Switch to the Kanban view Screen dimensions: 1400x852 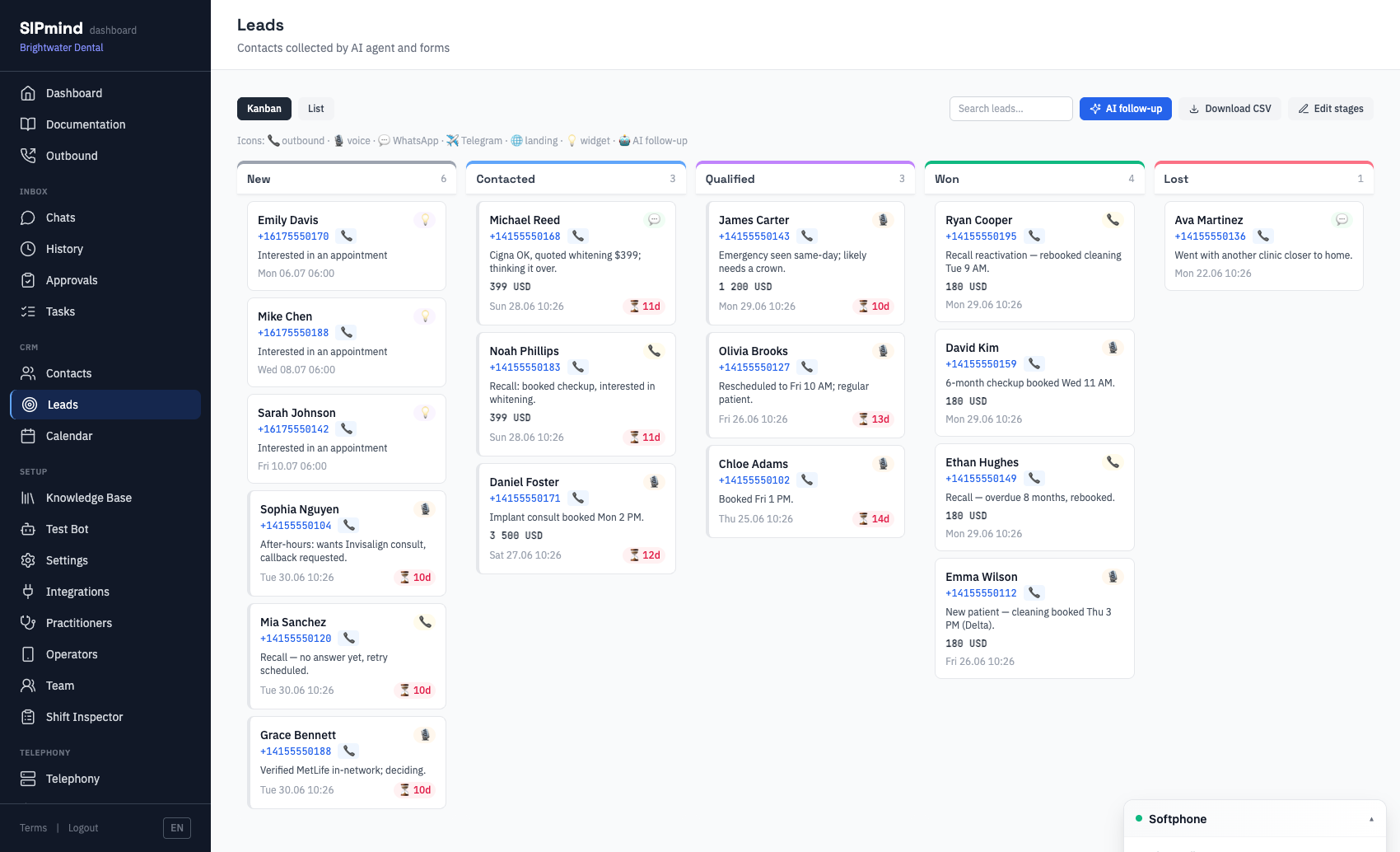pos(264,109)
